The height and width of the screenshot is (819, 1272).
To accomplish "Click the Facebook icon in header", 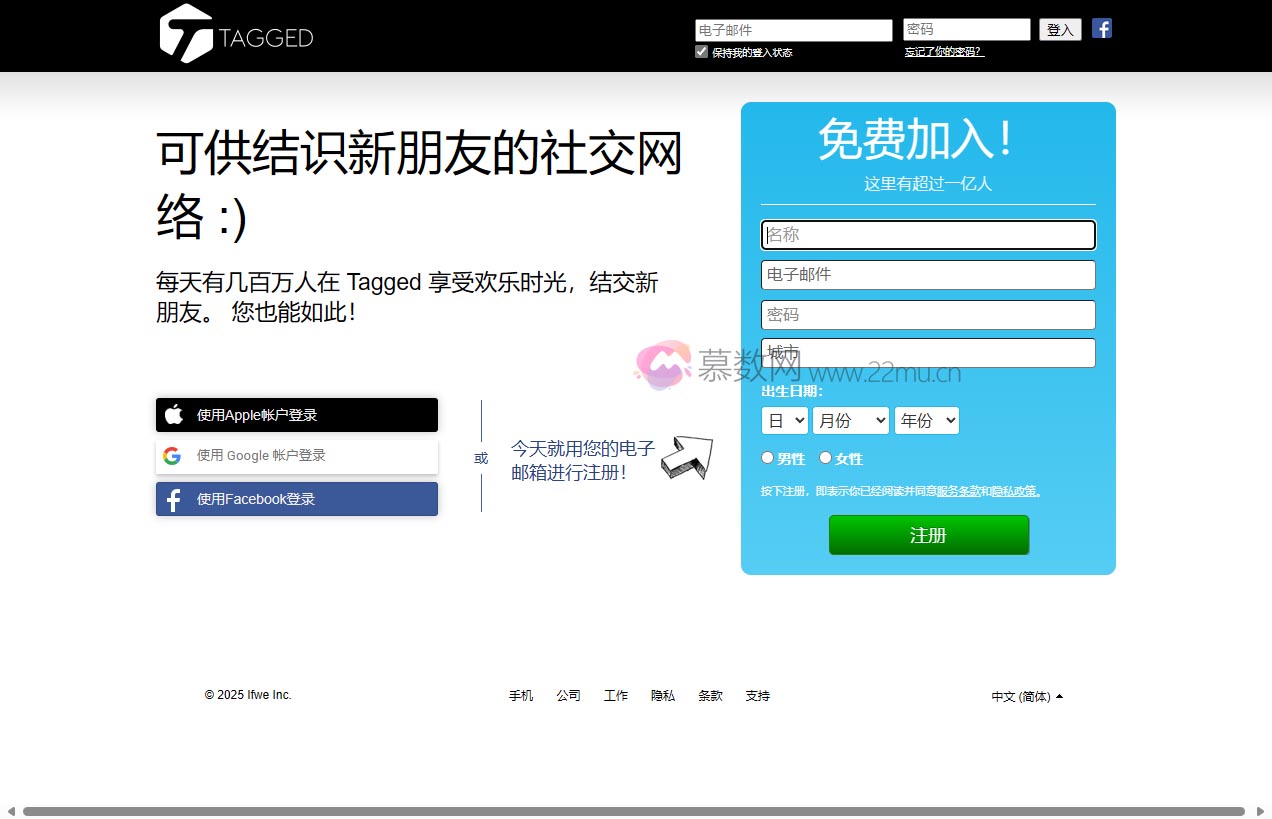I will point(1101,28).
